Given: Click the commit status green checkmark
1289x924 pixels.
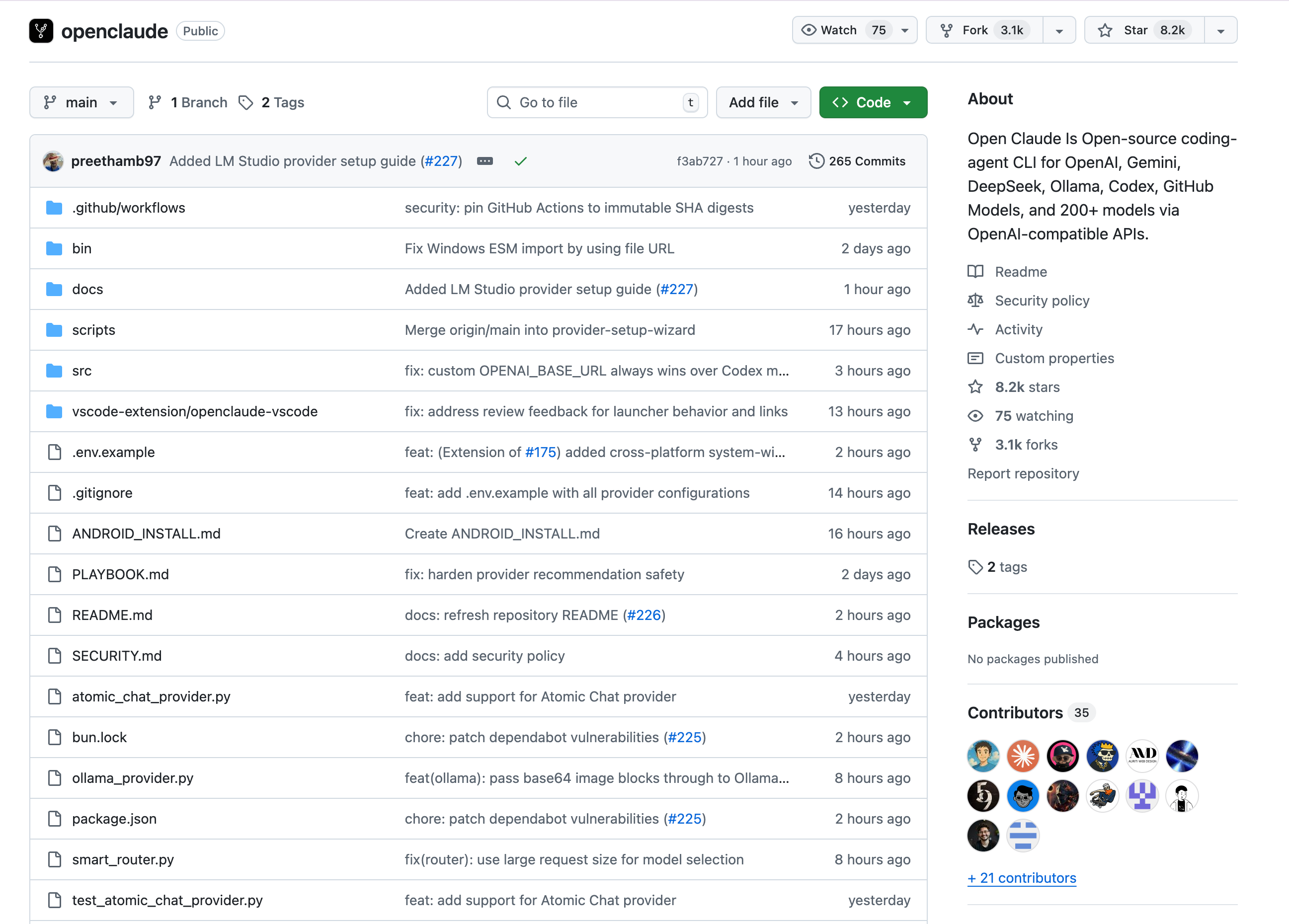Looking at the screenshot, I should click(520, 161).
